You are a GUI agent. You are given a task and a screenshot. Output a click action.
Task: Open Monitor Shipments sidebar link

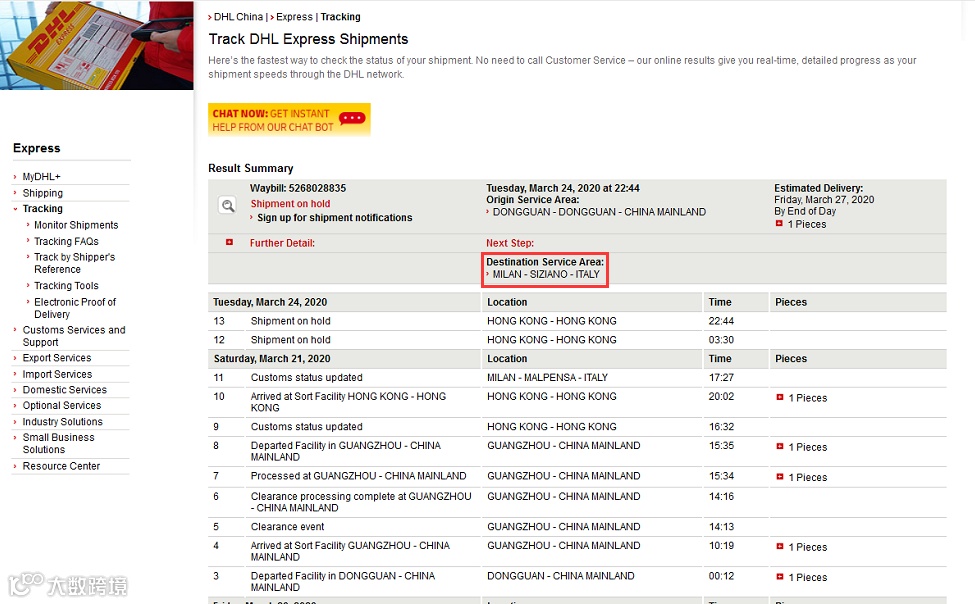point(76,225)
